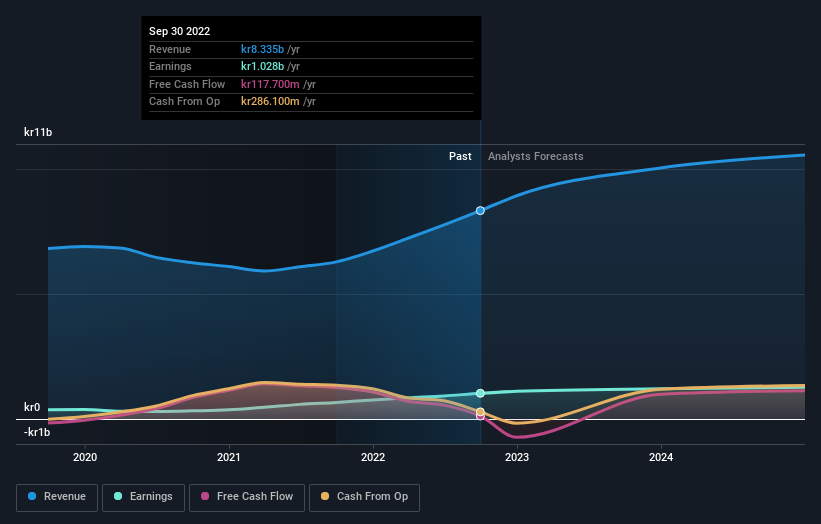Screen dimensions: 821x524
Task: Select the 2023 x-axis label
Action: click(x=517, y=457)
